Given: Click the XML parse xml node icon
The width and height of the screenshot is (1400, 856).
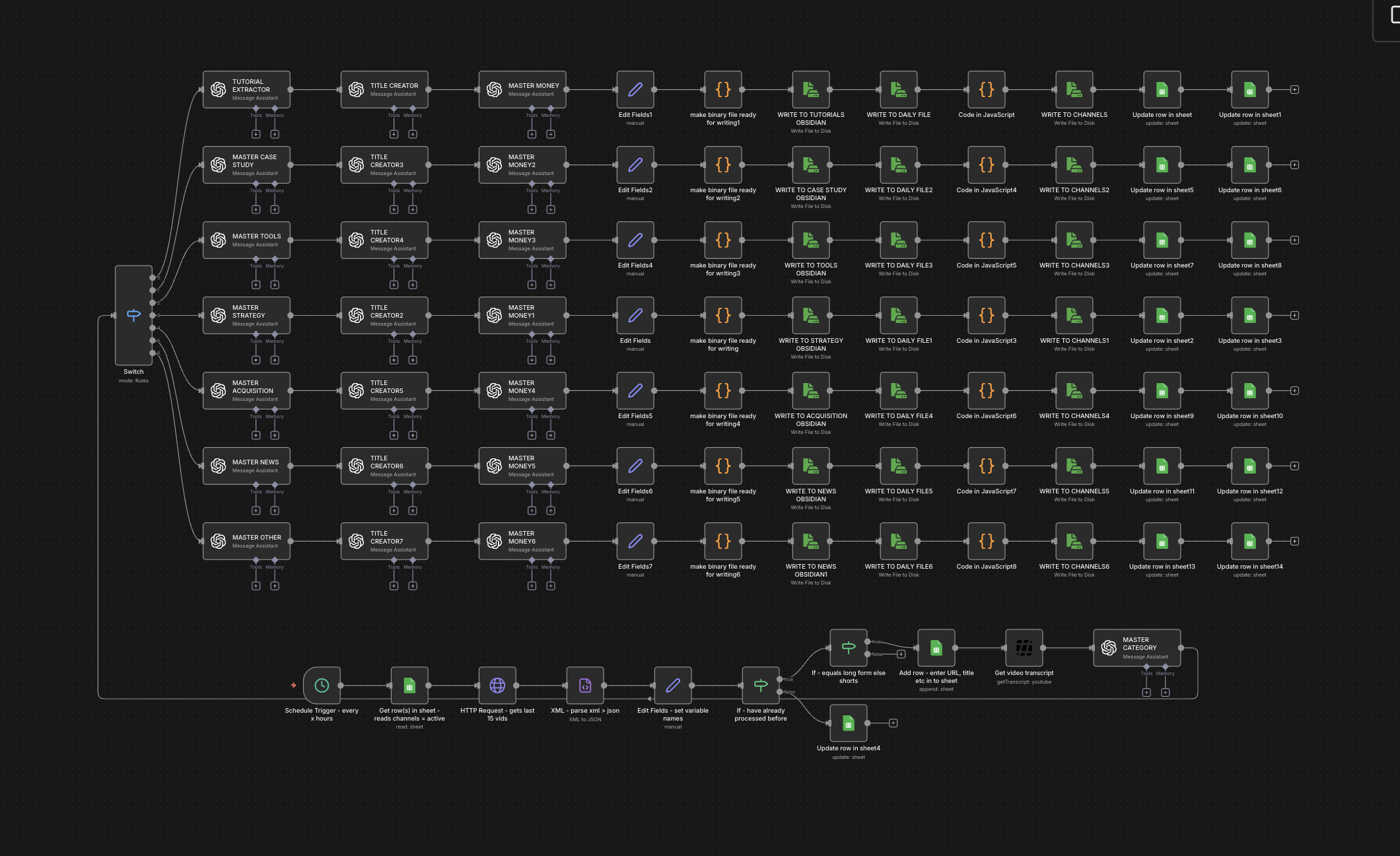Looking at the screenshot, I should pyautogui.click(x=585, y=685).
